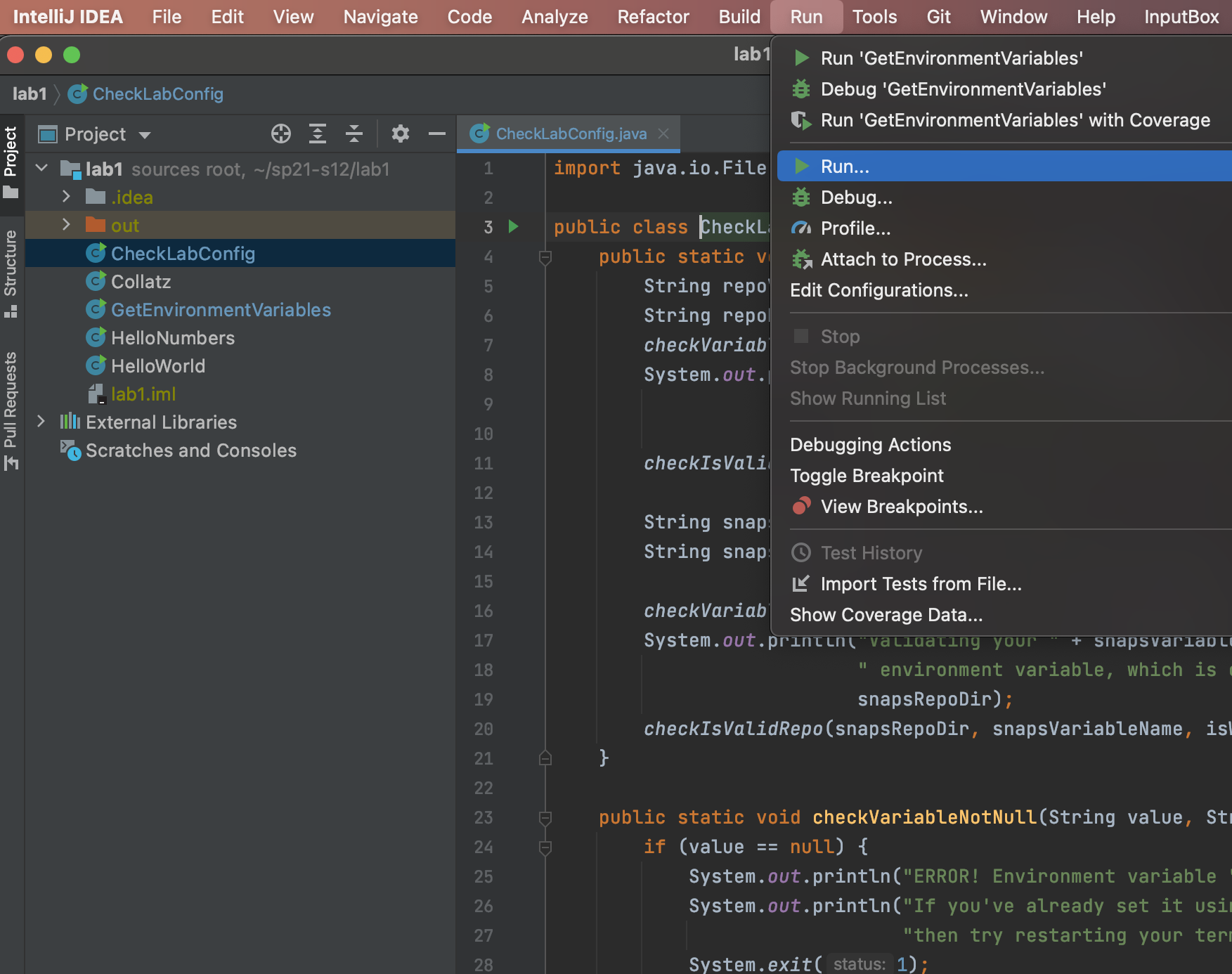
Task: Click the locate target crosshair icon in Project panel
Action: (281, 134)
